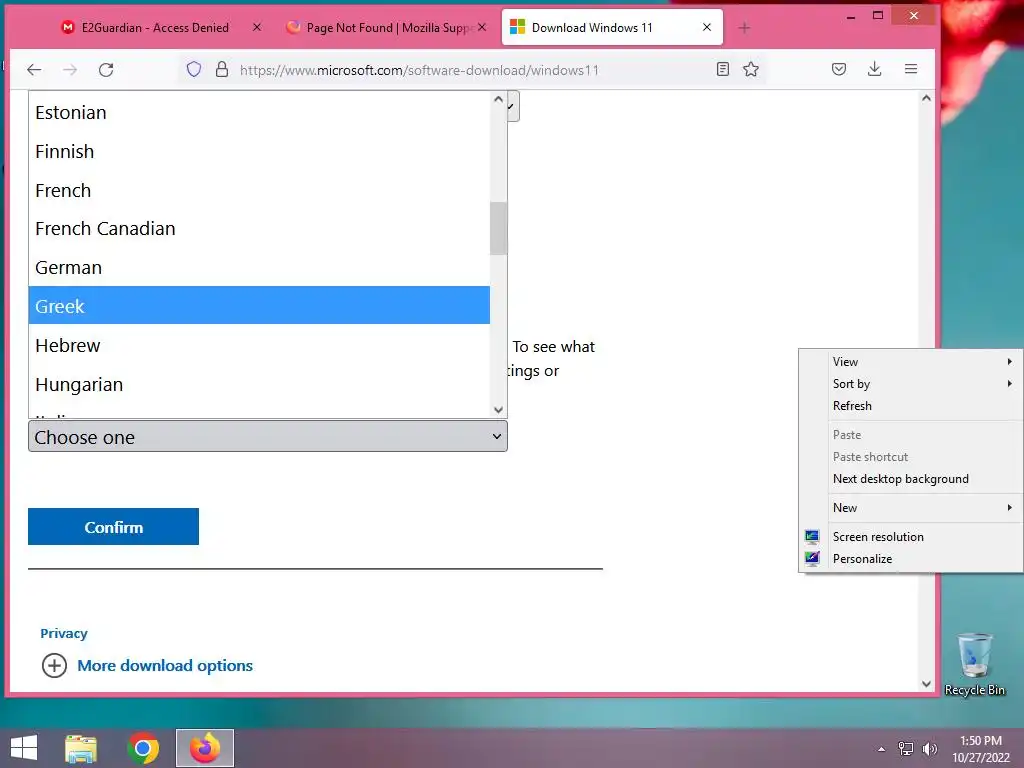Choose Refresh from the desktop context menu
The width and height of the screenshot is (1024, 768).
point(911,406)
